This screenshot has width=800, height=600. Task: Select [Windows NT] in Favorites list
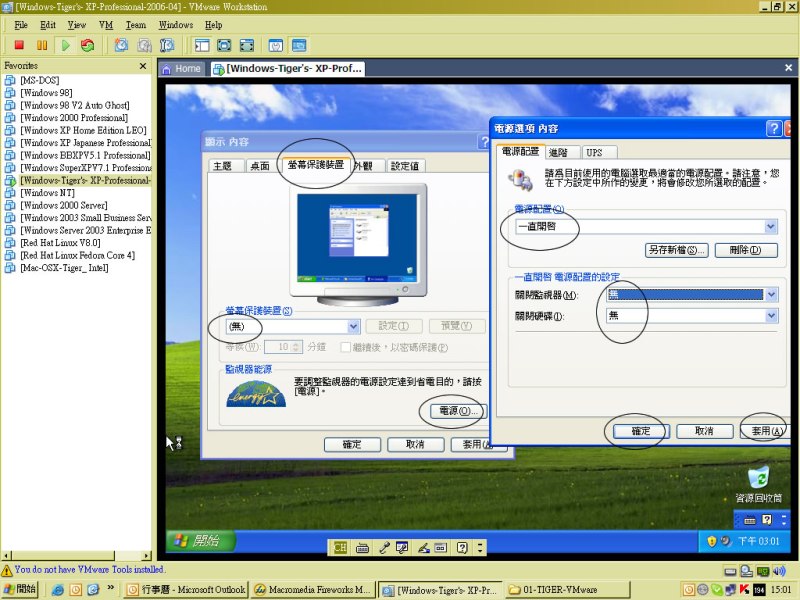(x=47, y=193)
